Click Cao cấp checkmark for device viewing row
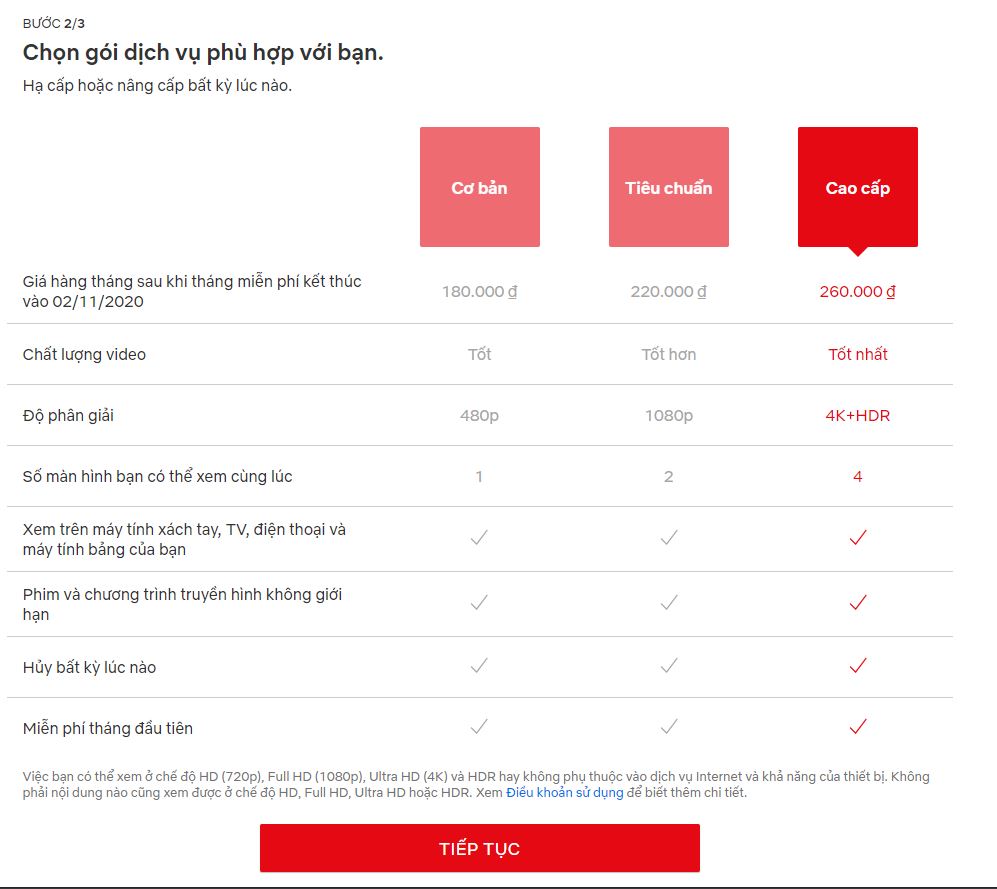This screenshot has height=889, width=997. point(857,538)
